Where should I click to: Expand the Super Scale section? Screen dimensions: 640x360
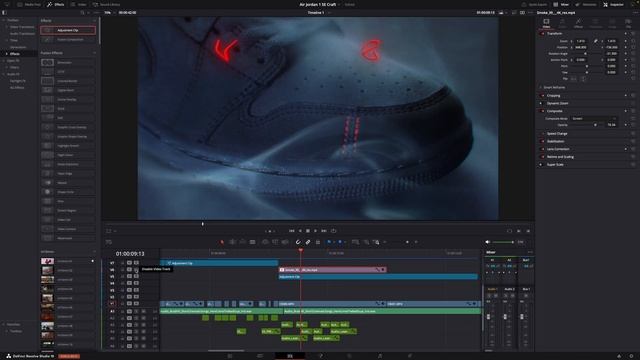[x=555, y=164]
